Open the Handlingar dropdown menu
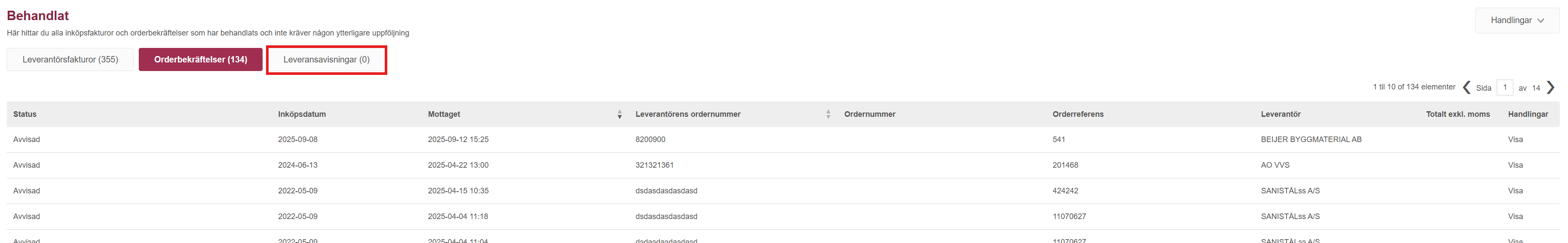1568x243 pixels. [1516, 20]
